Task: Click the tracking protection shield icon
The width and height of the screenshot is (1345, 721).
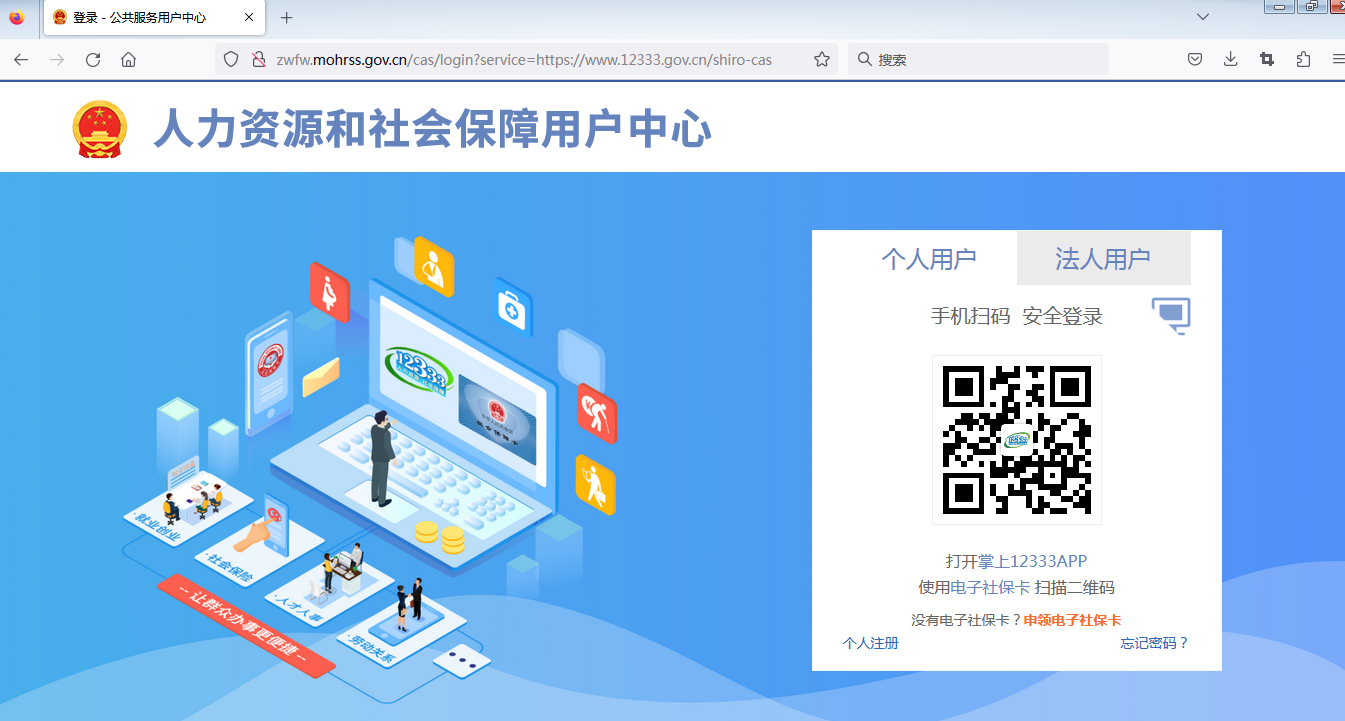Action: (x=231, y=60)
